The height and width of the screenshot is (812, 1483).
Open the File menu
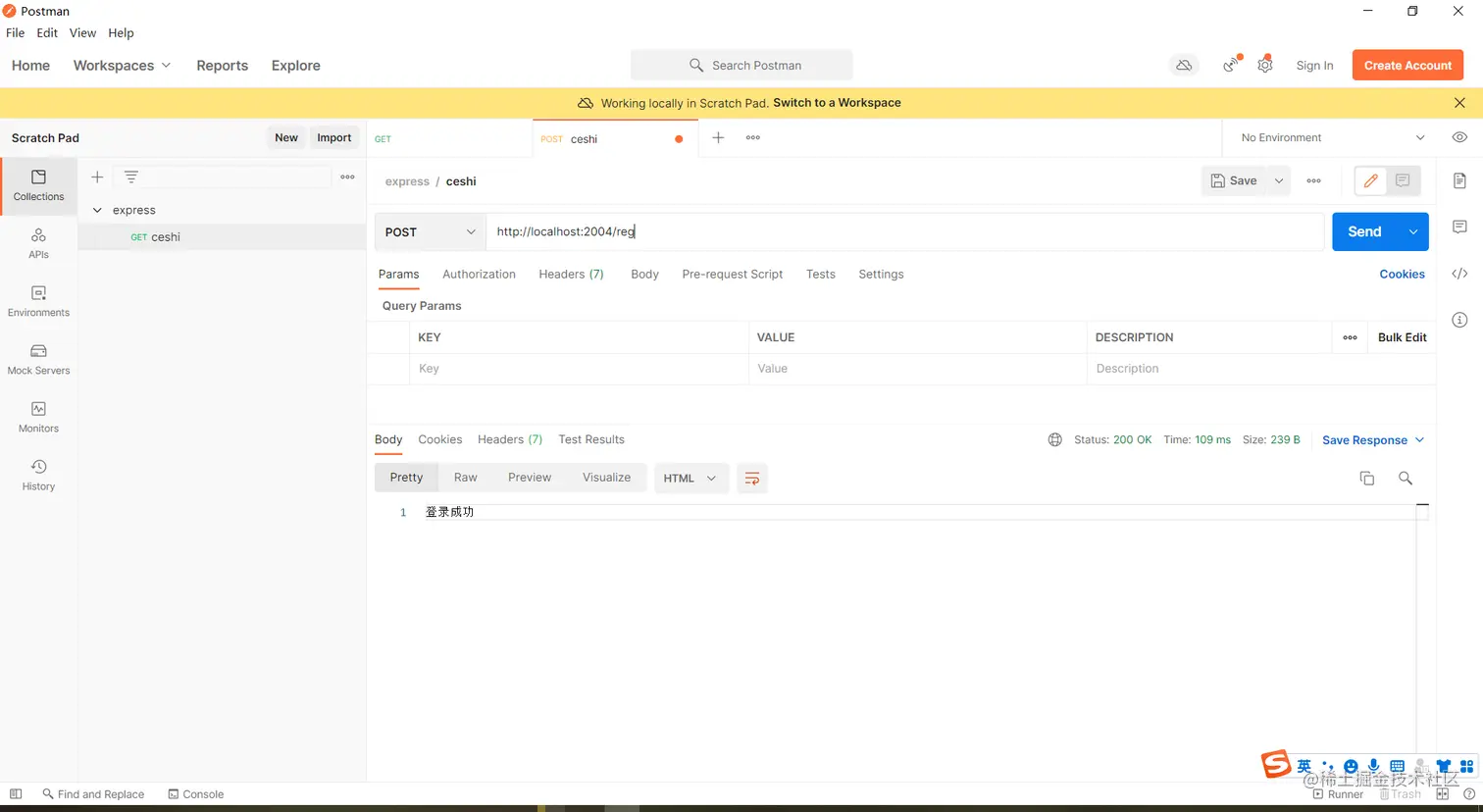tap(16, 32)
